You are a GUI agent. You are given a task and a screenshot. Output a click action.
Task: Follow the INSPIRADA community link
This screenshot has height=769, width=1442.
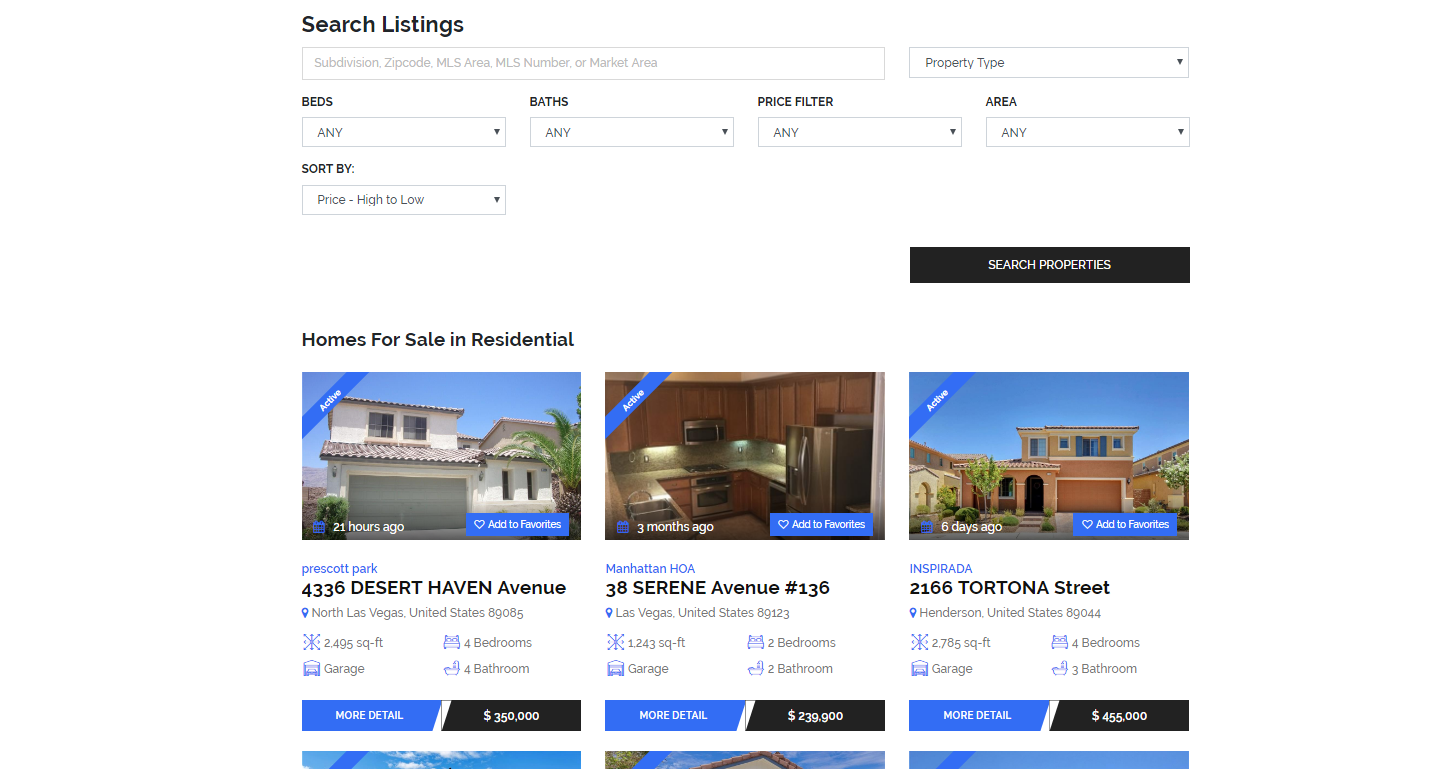tap(940, 569)
